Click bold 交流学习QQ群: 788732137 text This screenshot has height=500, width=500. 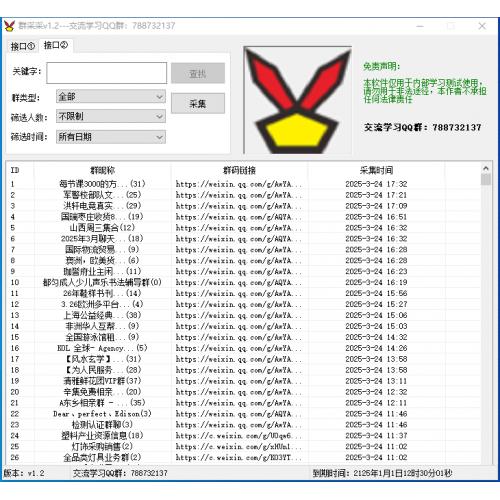click(423, 127)
